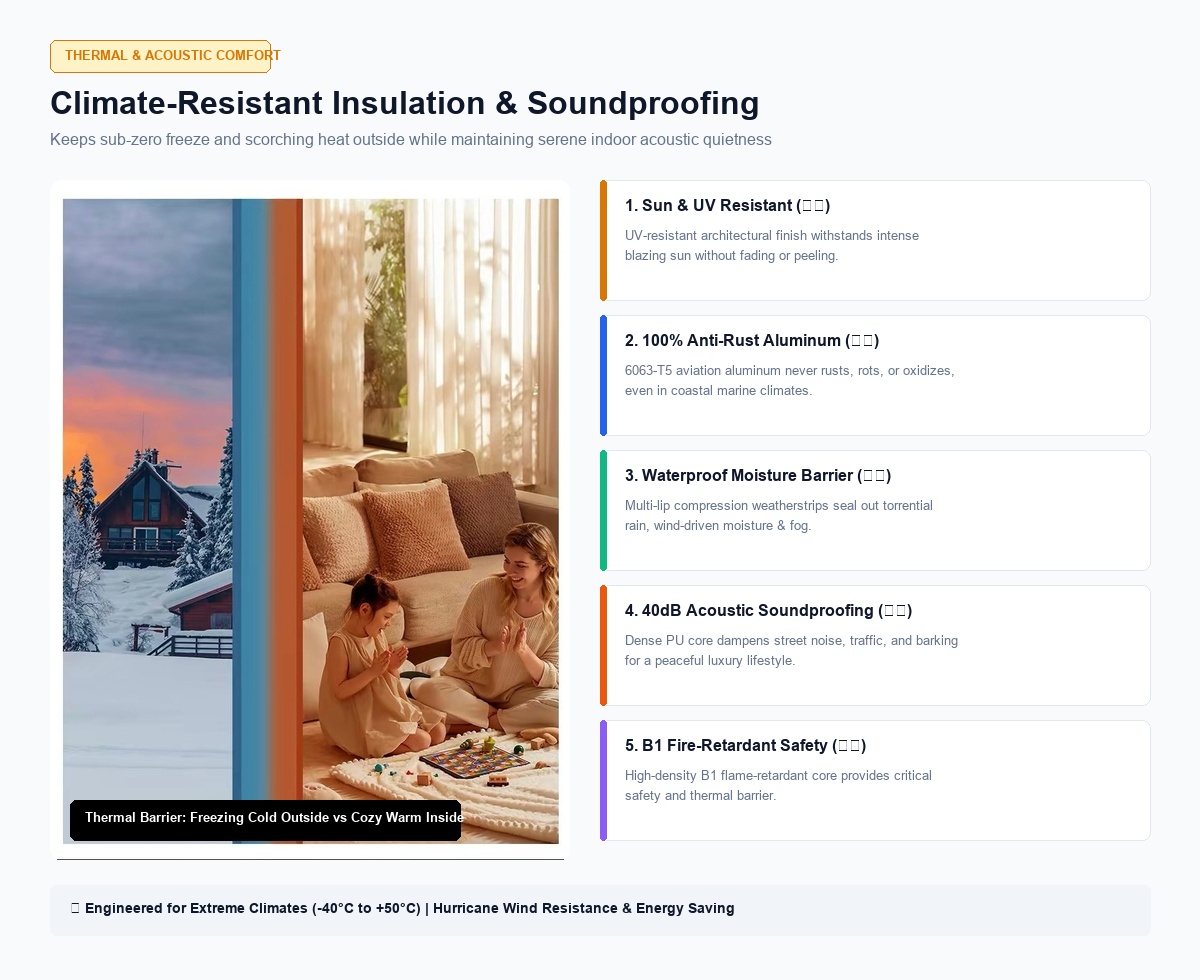Select the 100% Anti-Rust Aluminum title

pos(752,340)
